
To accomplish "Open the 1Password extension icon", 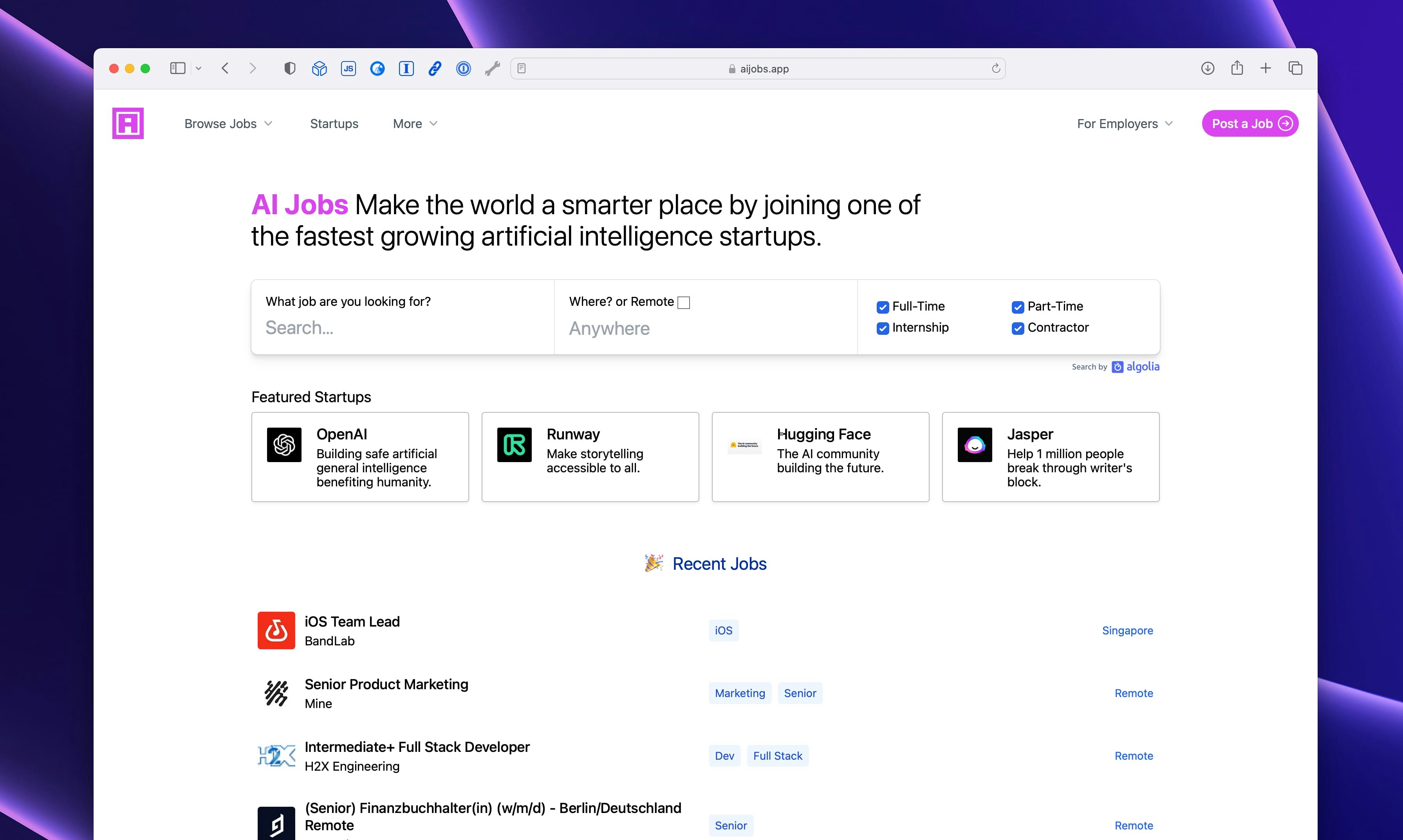I will [x=464, y=69].
